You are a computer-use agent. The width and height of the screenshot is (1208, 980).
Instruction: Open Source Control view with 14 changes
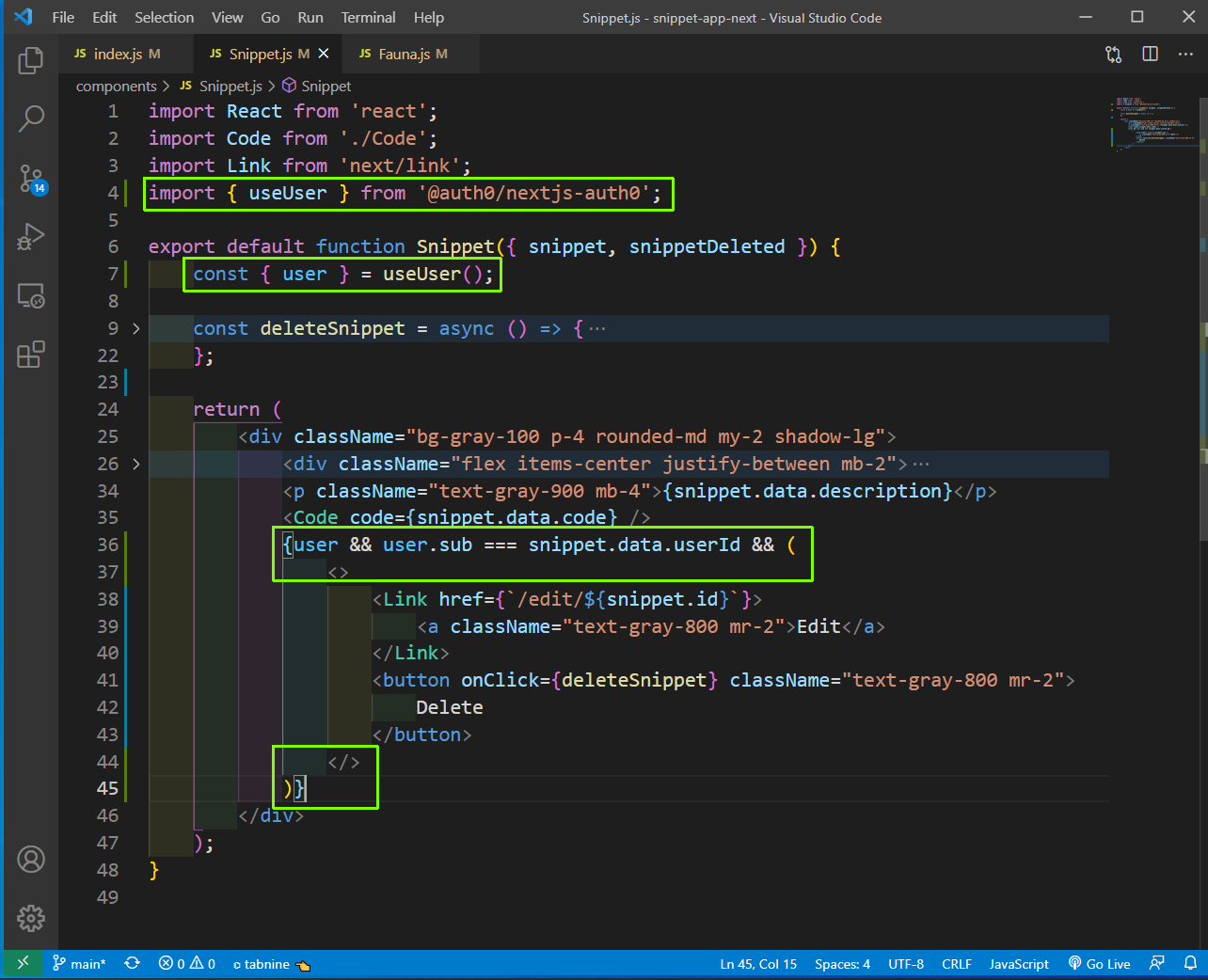tap(31, 178)
